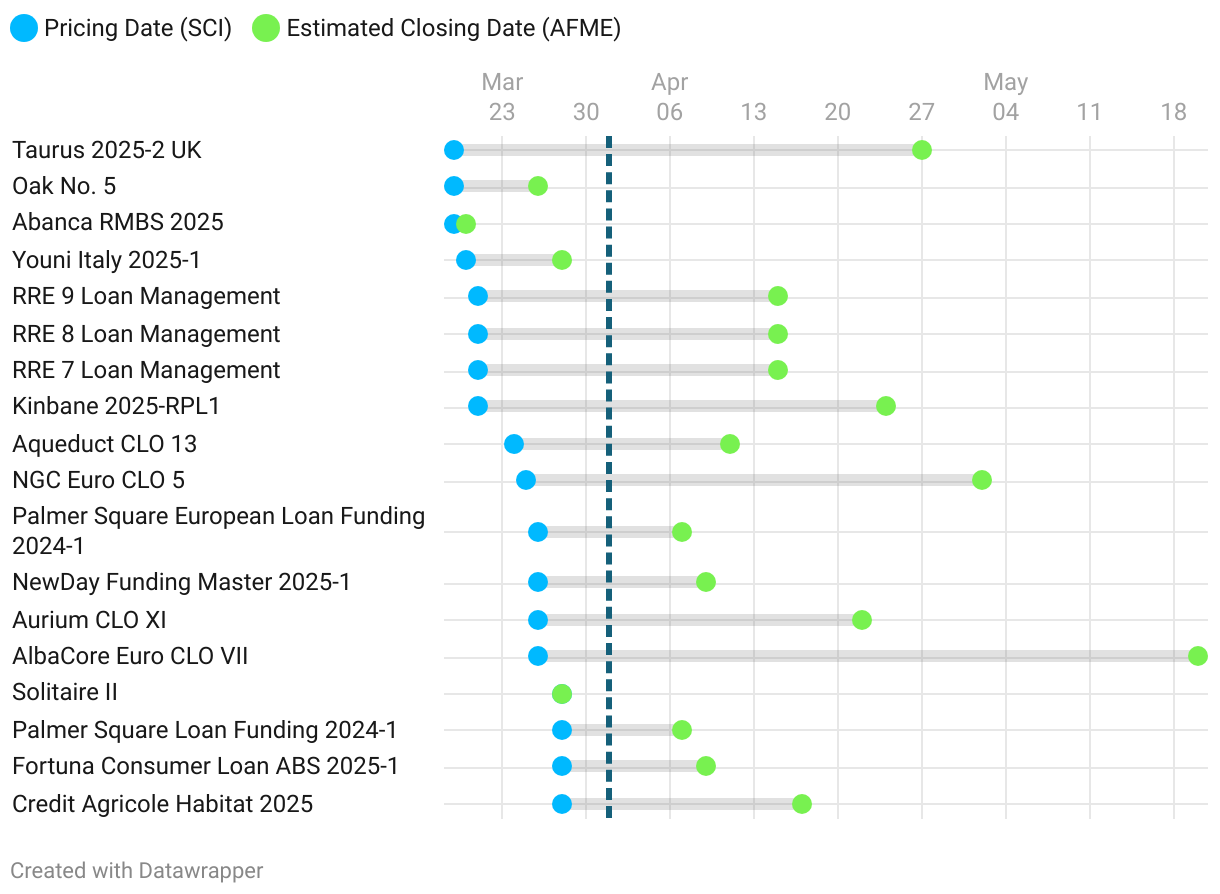1220x894 pixels.
Task: Click the 'Taurus 2025-2 UK' row label
Action: (107, 150)
